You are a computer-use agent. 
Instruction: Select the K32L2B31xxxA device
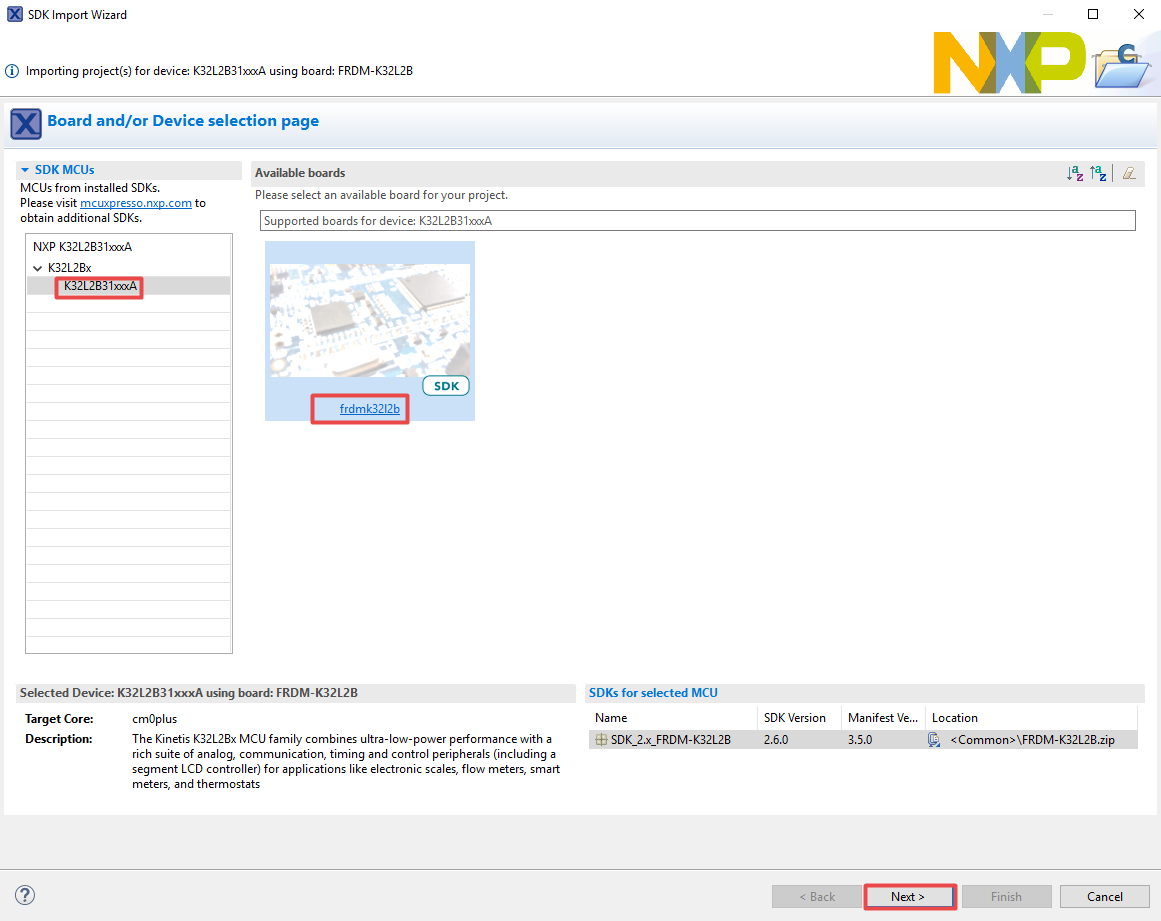click(100, 286)
